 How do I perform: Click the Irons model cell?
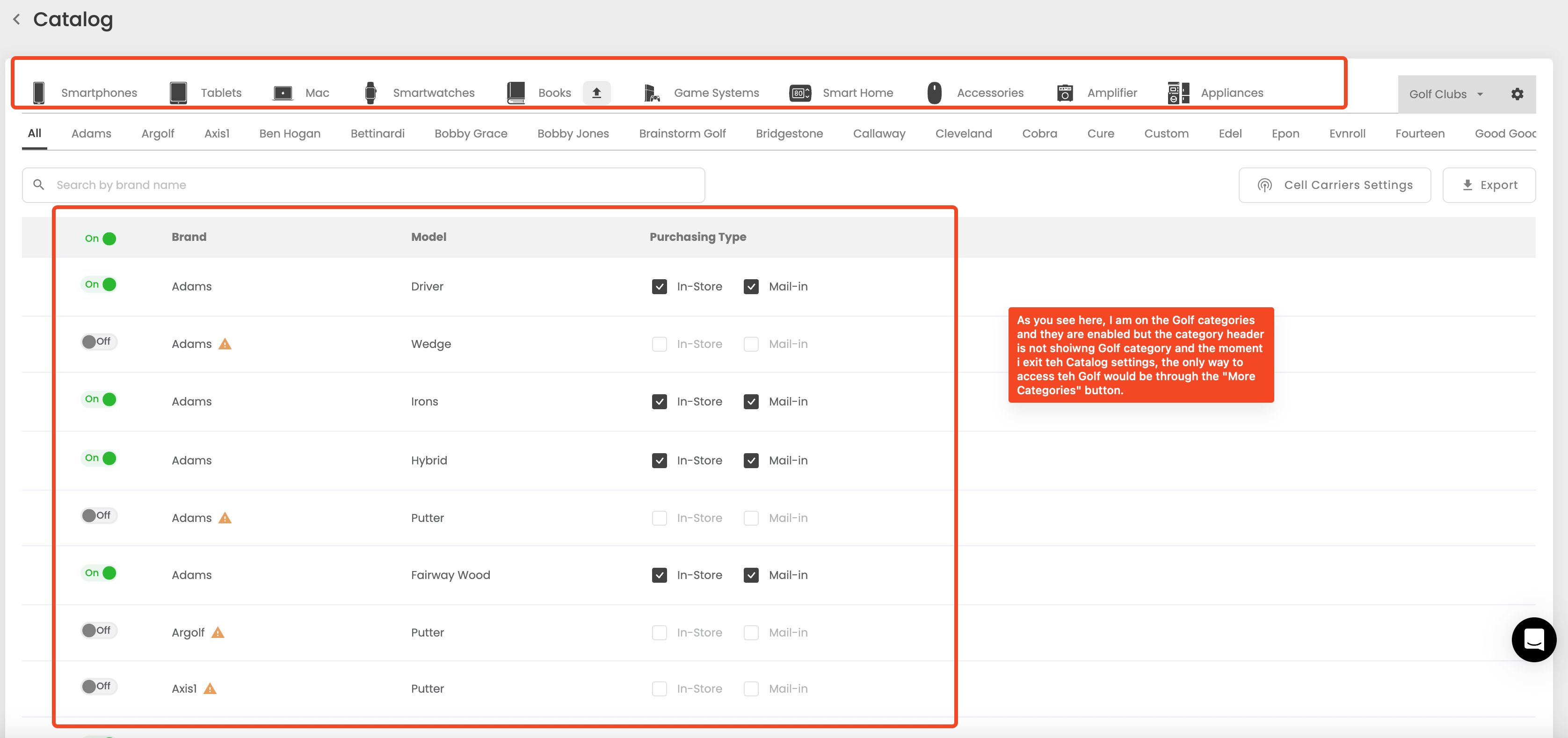[424, 402]
